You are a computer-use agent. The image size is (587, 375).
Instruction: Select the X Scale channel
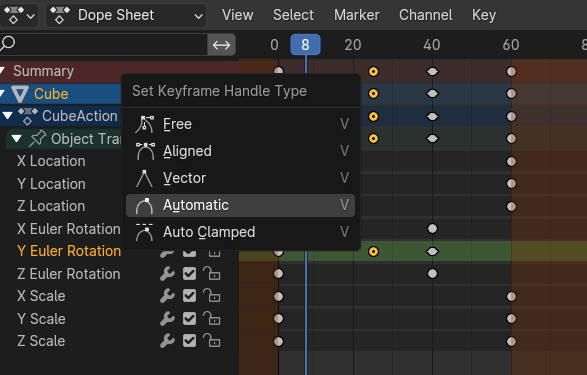point(41,296)
